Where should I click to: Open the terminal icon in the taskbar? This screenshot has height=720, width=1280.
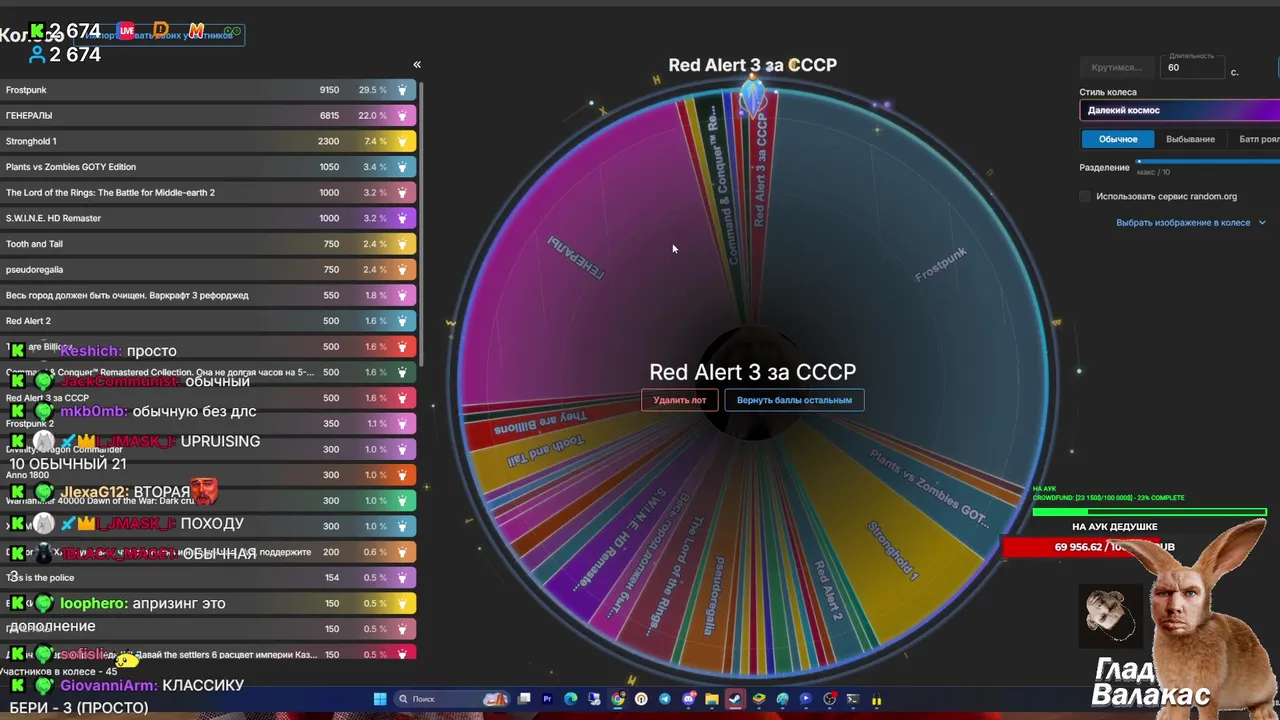(853, 699)
